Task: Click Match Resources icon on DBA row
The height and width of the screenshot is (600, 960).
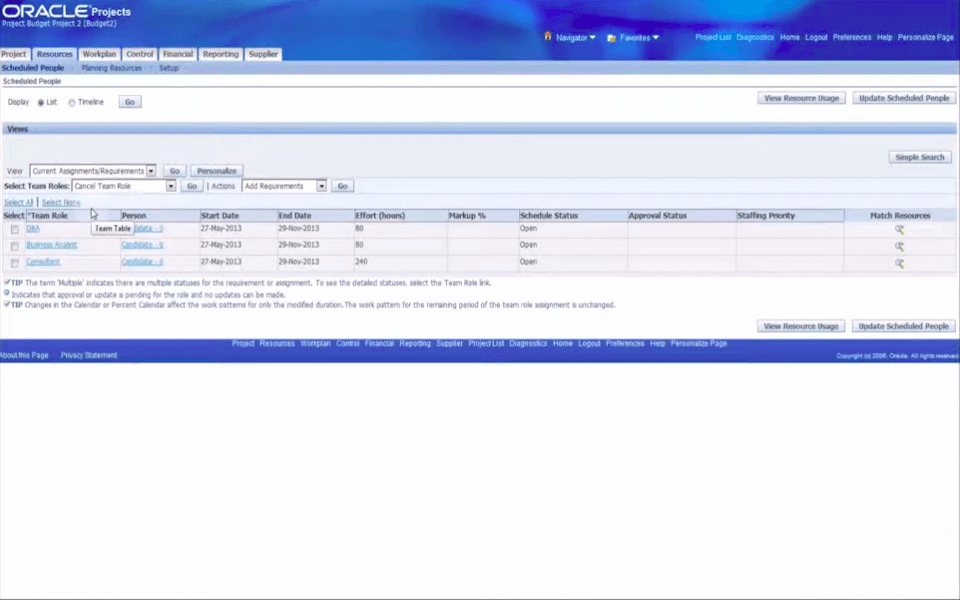Action: 898,228
